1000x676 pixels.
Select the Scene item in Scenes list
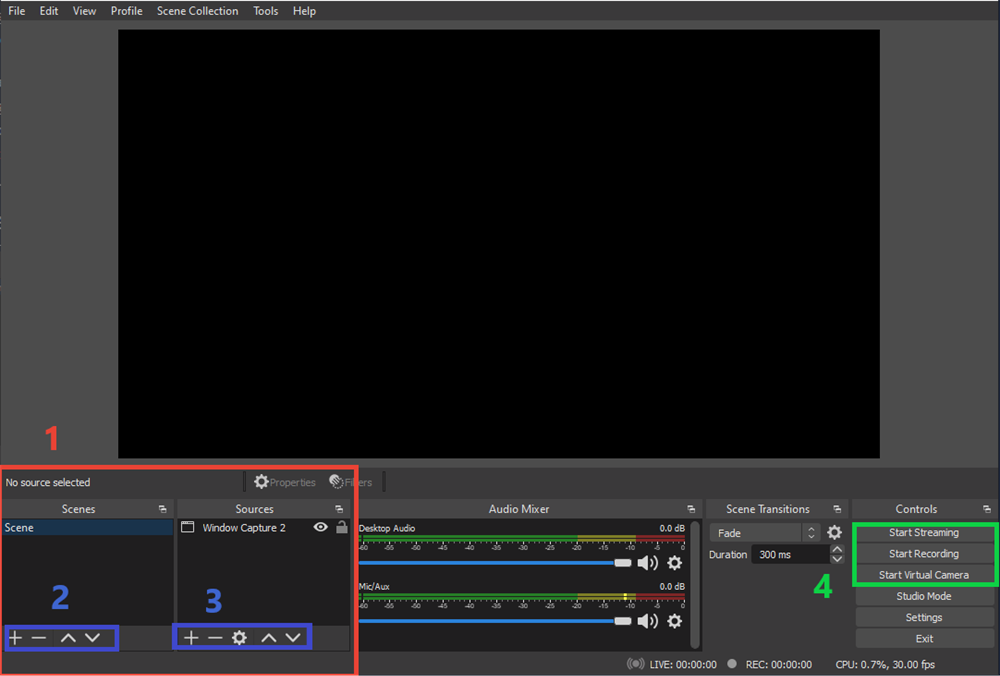coord(87,527)
